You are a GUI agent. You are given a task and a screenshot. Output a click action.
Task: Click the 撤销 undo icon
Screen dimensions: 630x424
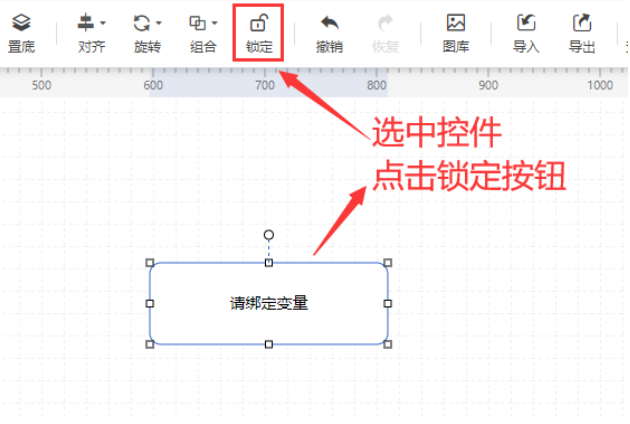tap(329, 23)
